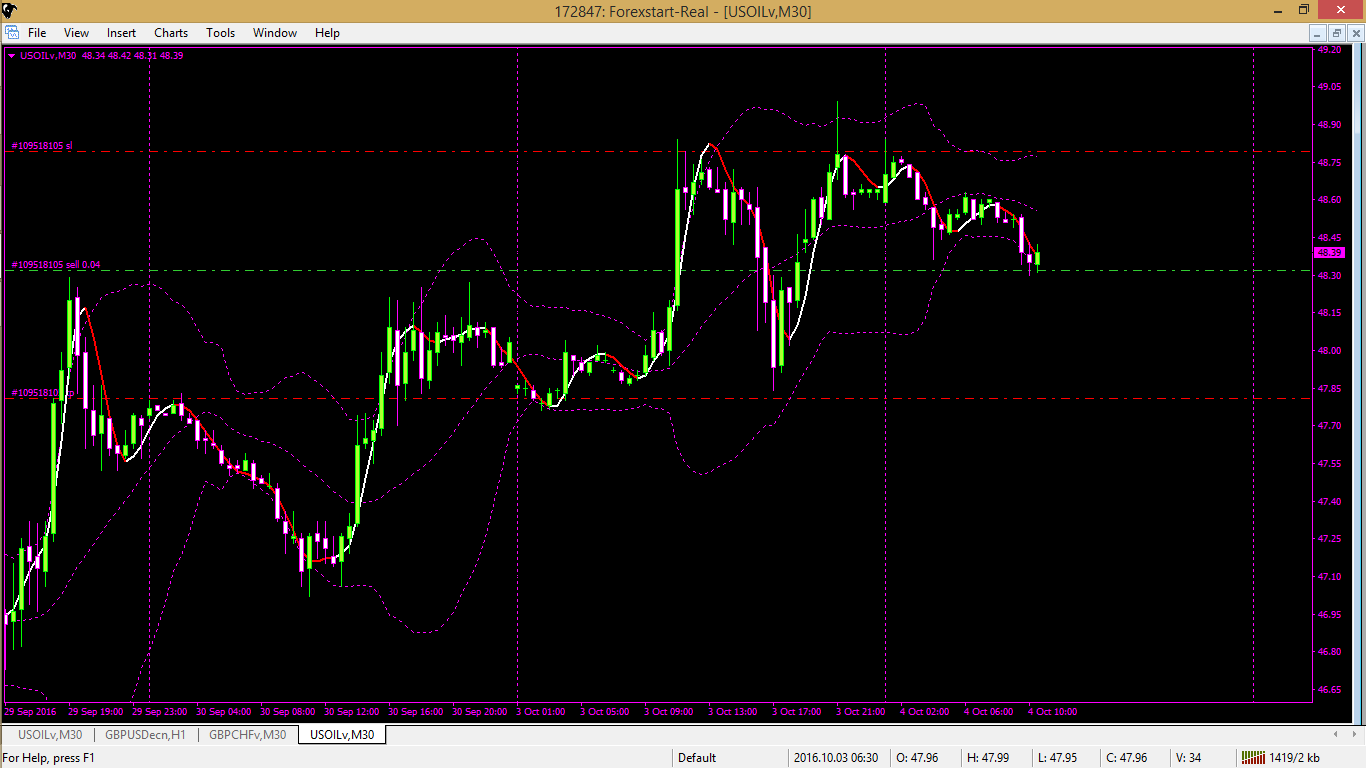
Task: Open the Help menu
Action: pyautogui.click(x=327, y=33)
